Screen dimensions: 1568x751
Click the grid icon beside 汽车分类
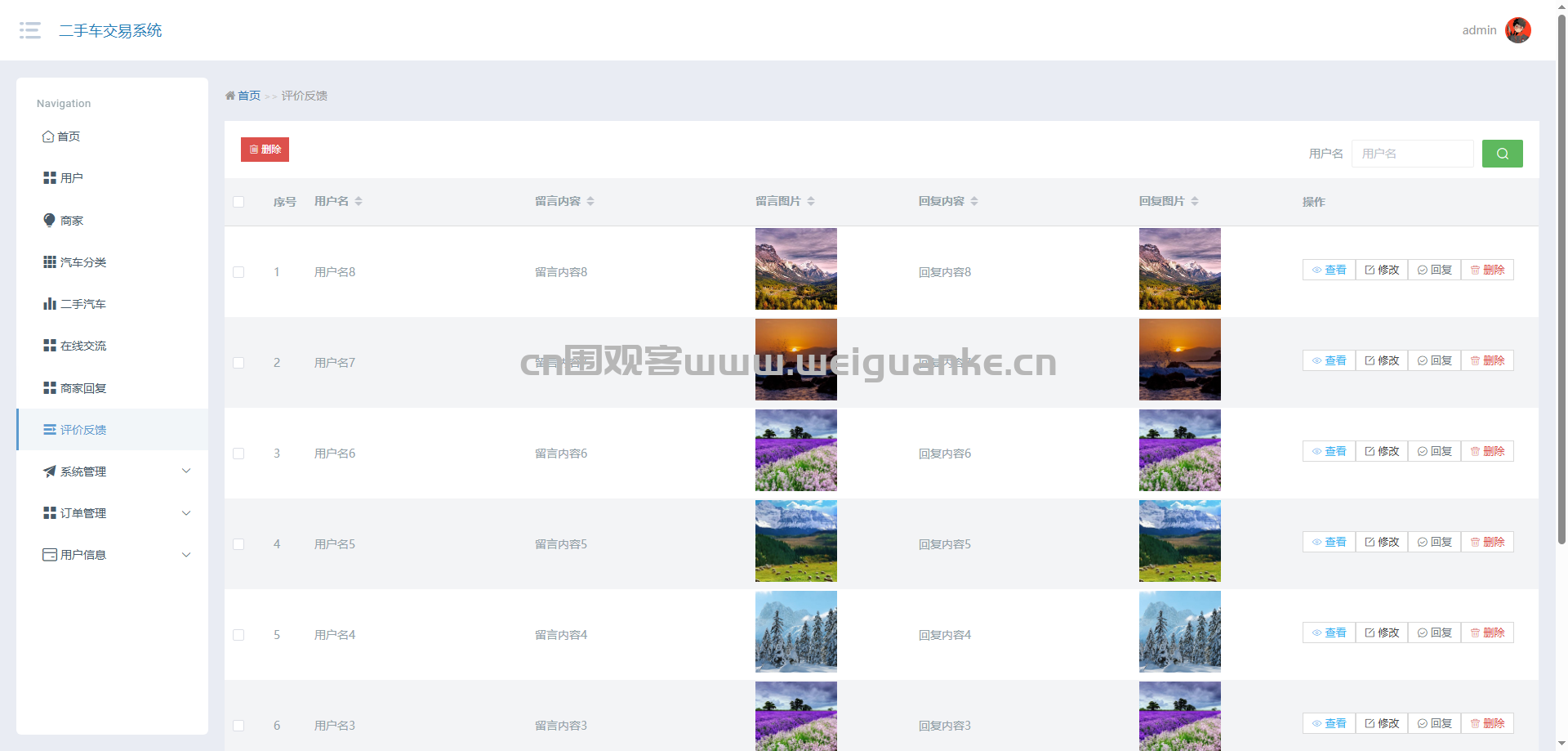[50, 262]
